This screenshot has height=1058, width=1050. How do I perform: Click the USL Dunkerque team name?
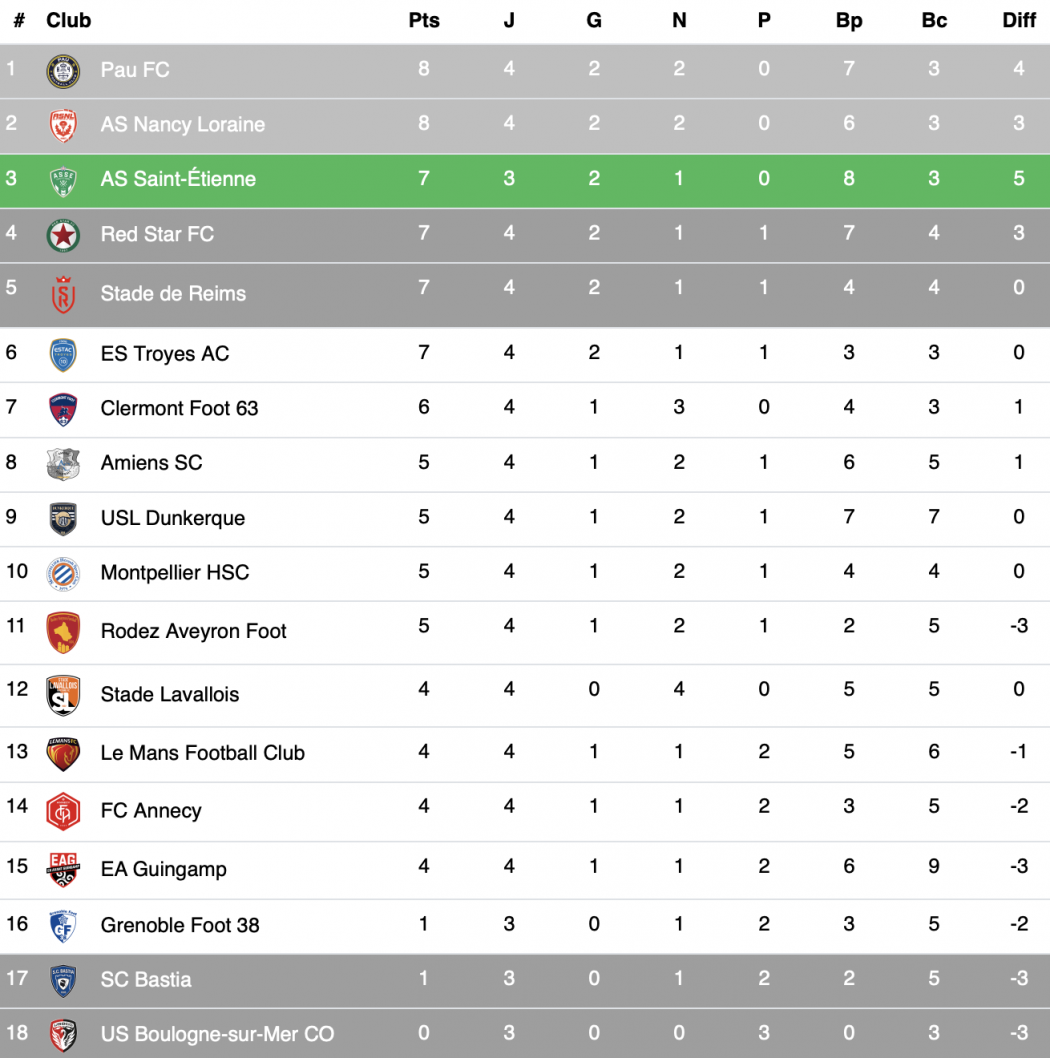coord(173,518)
